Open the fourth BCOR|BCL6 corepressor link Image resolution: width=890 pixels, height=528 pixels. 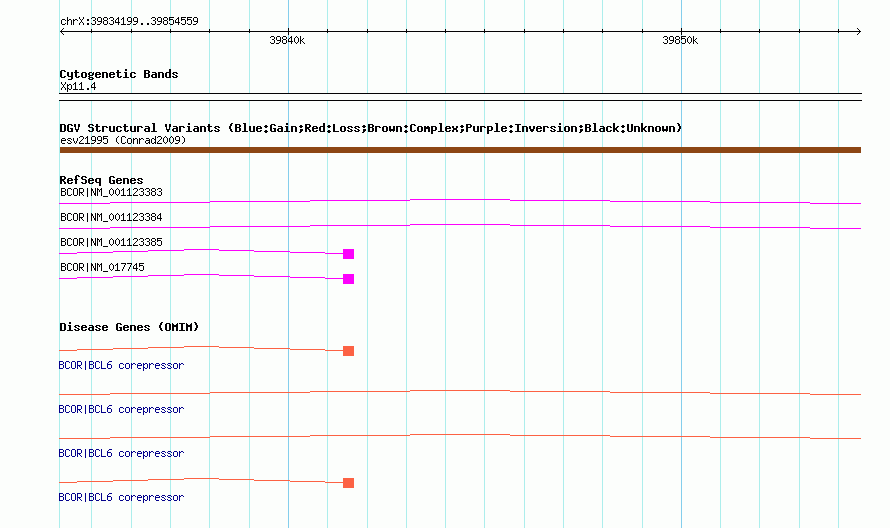[x=121, y=497]
